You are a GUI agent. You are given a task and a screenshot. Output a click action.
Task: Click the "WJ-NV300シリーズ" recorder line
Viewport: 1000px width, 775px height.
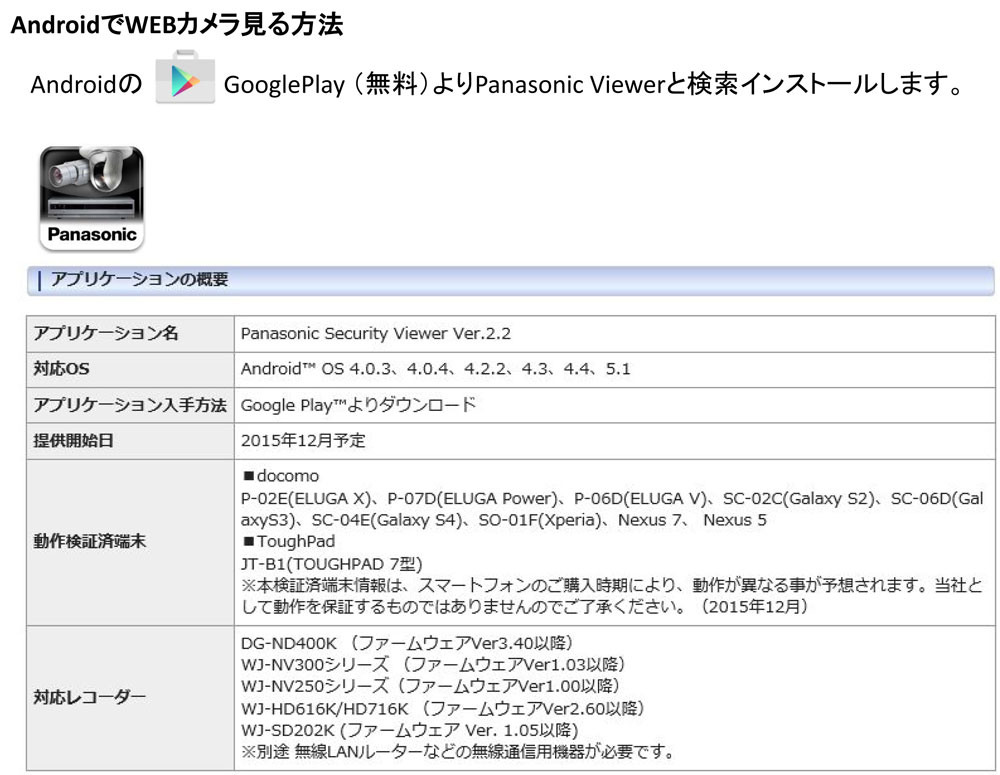(433, 664)
